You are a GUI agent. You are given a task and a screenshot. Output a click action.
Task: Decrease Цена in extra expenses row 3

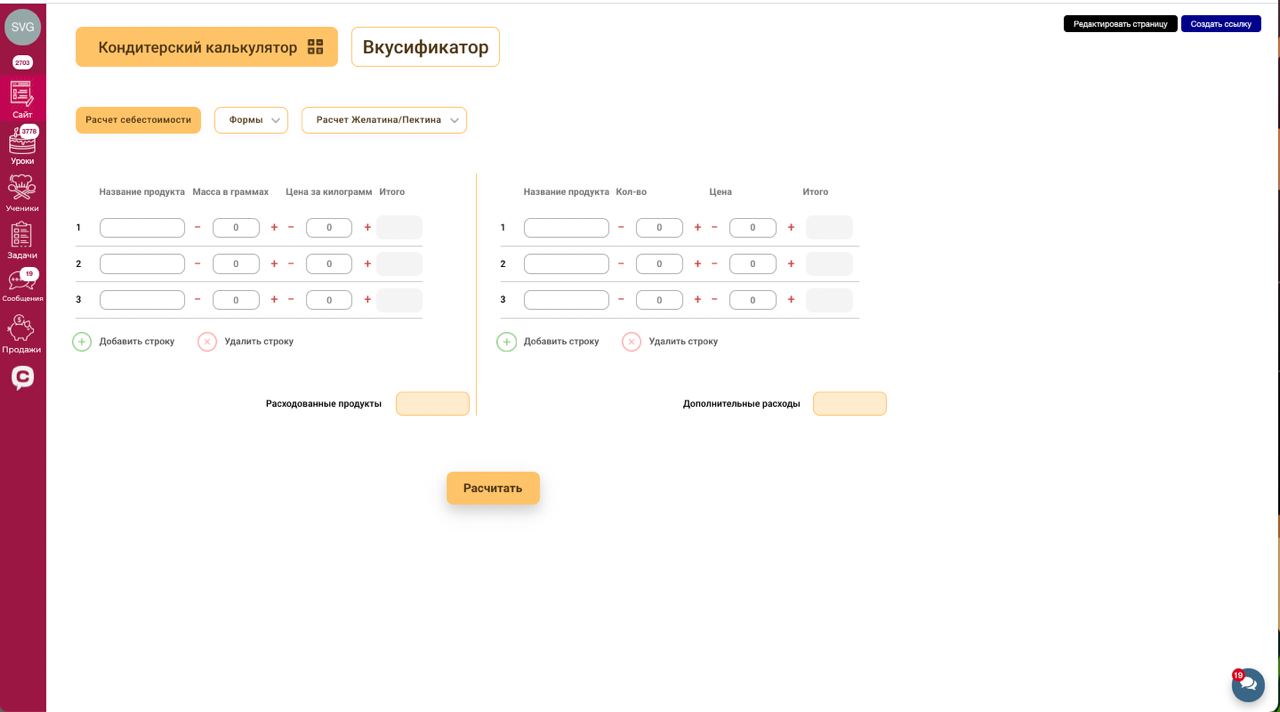point(715,300)
